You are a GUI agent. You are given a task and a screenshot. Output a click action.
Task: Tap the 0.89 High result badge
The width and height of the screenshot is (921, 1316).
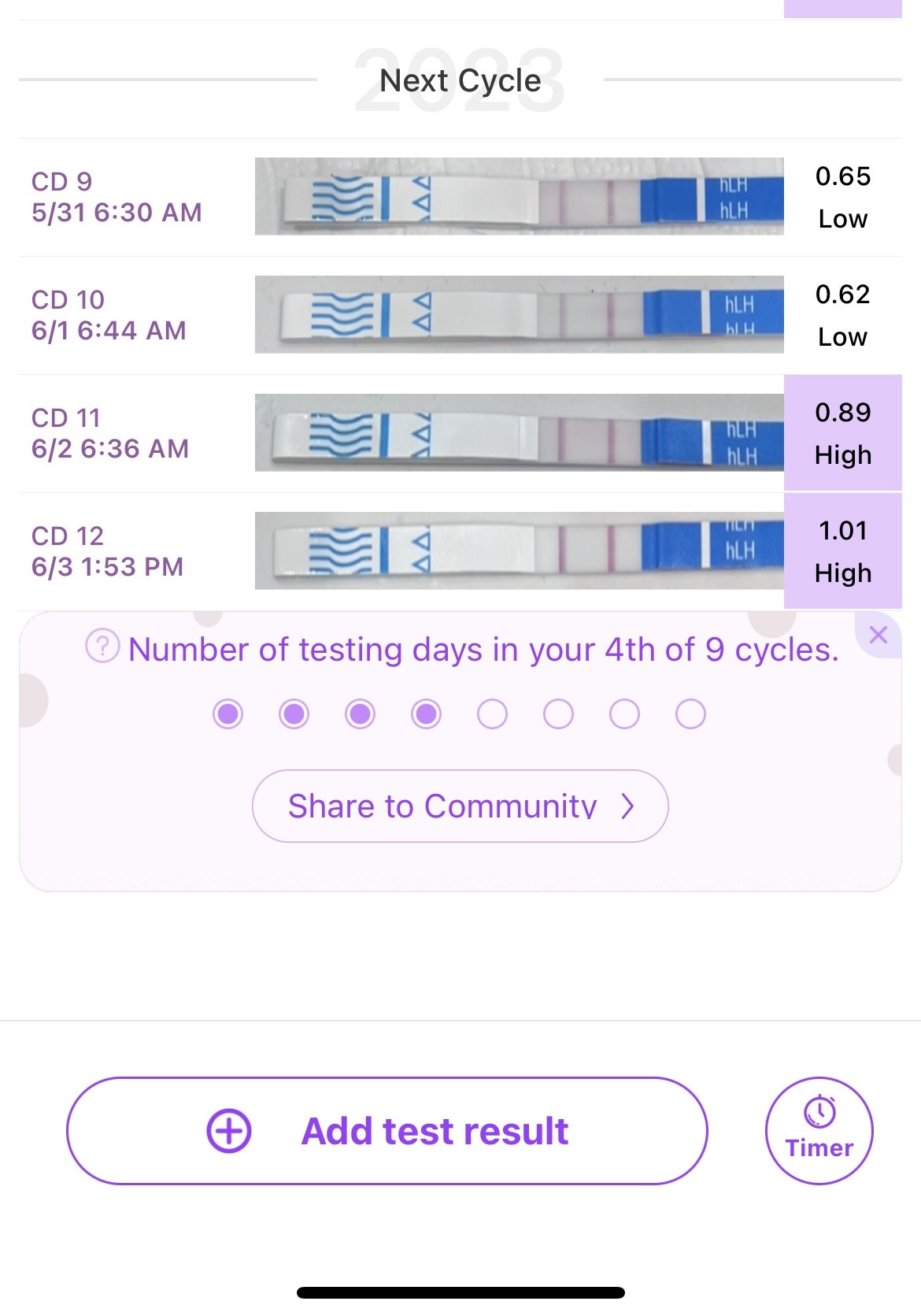[843, 433]
